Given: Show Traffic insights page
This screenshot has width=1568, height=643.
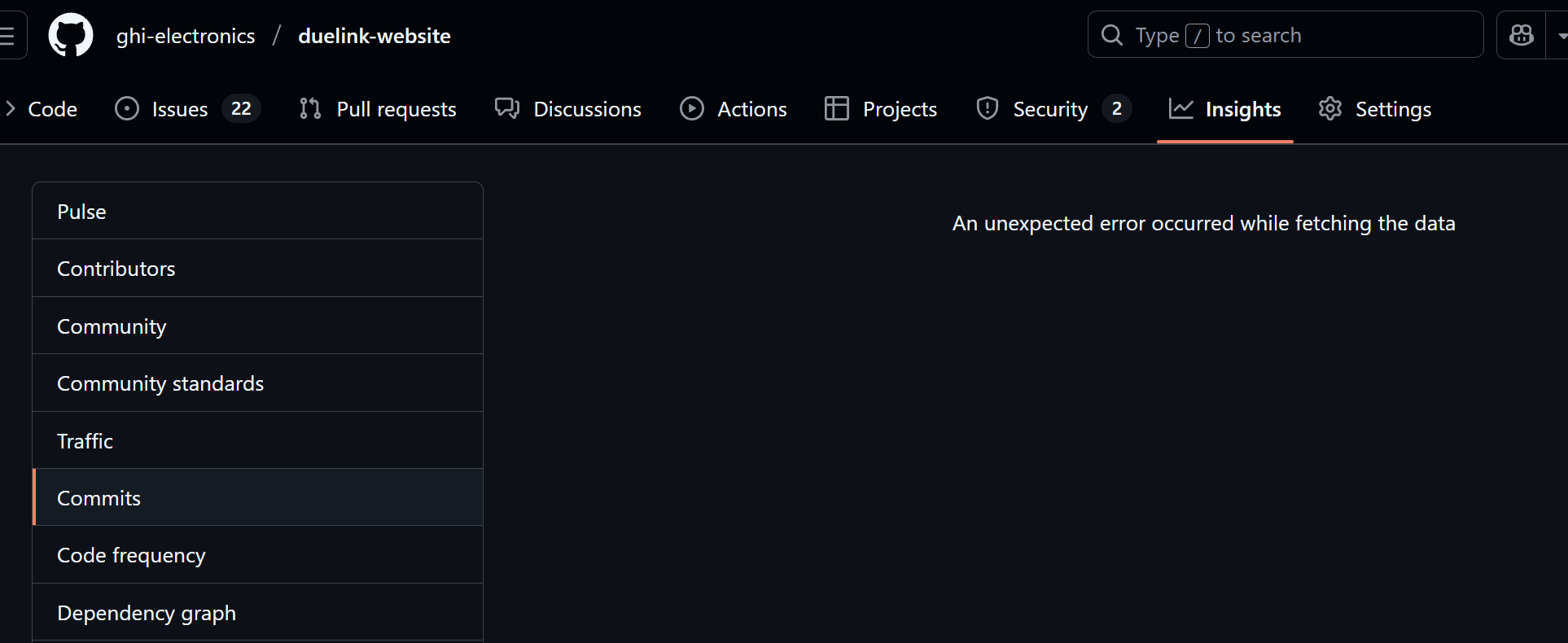Looking at the screenshot, I should 85,441.
